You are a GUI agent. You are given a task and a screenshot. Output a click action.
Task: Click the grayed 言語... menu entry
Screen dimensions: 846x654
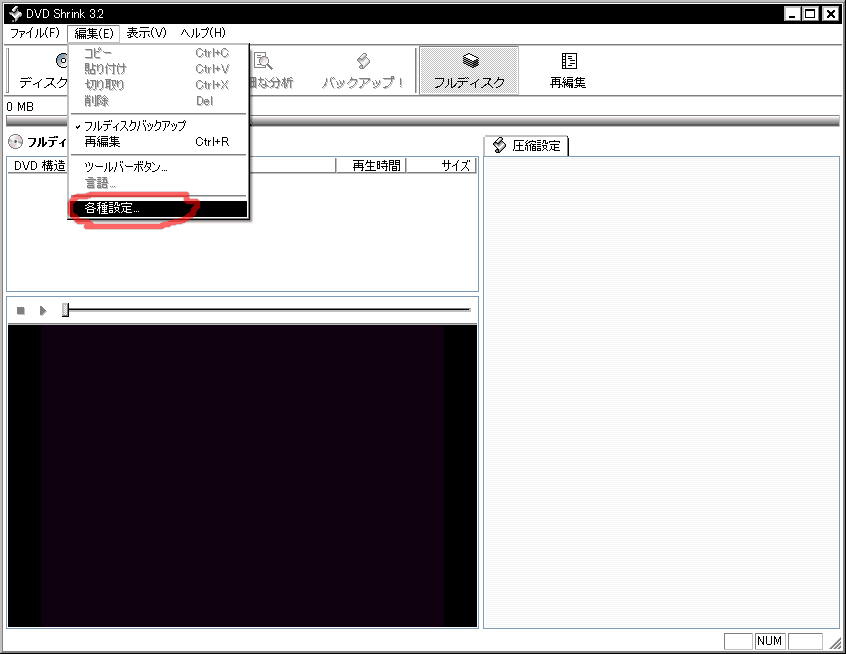159,183
